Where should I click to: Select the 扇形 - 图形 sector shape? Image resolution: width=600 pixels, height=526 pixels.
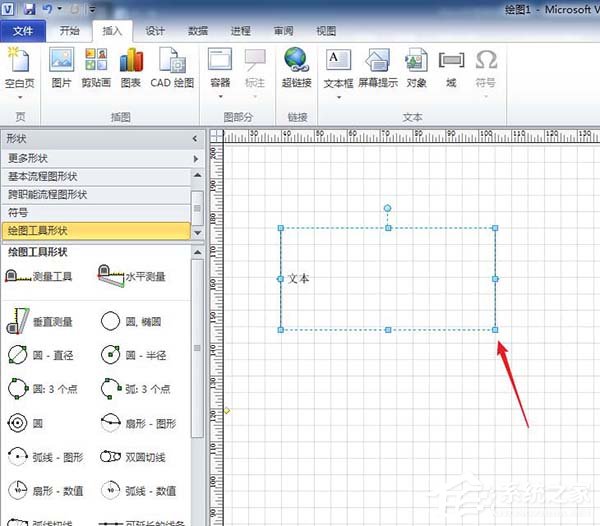139,423
